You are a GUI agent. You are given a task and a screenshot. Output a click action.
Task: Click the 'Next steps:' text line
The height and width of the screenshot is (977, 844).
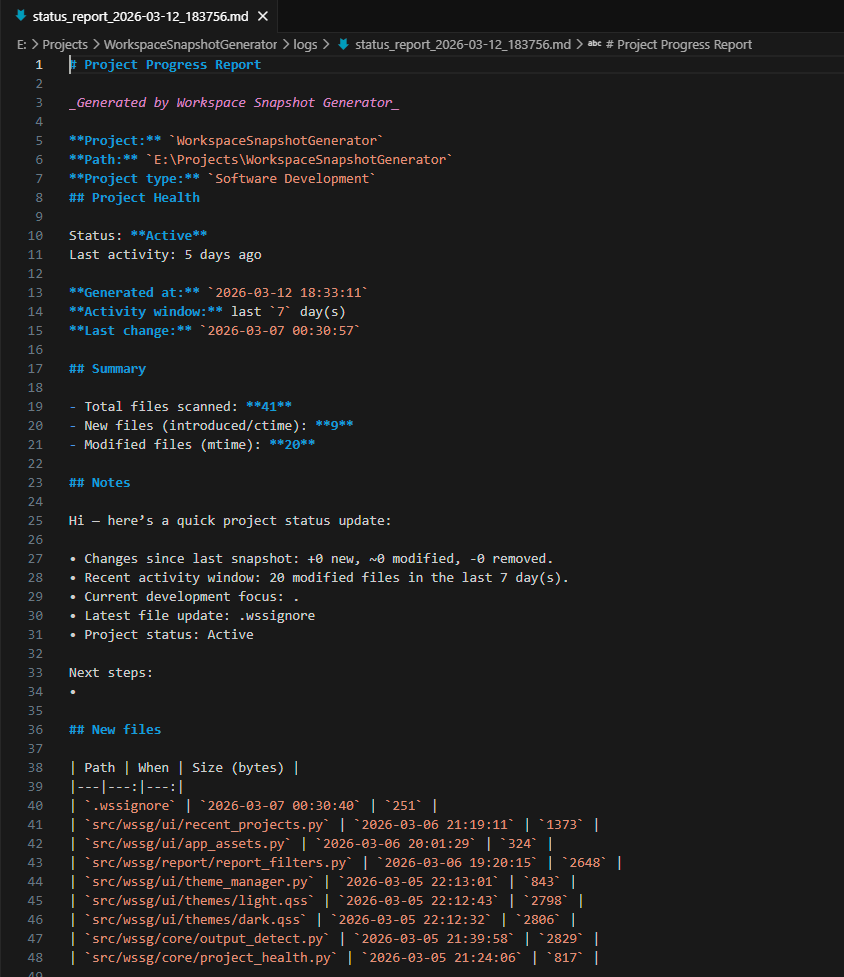(111, 673)
